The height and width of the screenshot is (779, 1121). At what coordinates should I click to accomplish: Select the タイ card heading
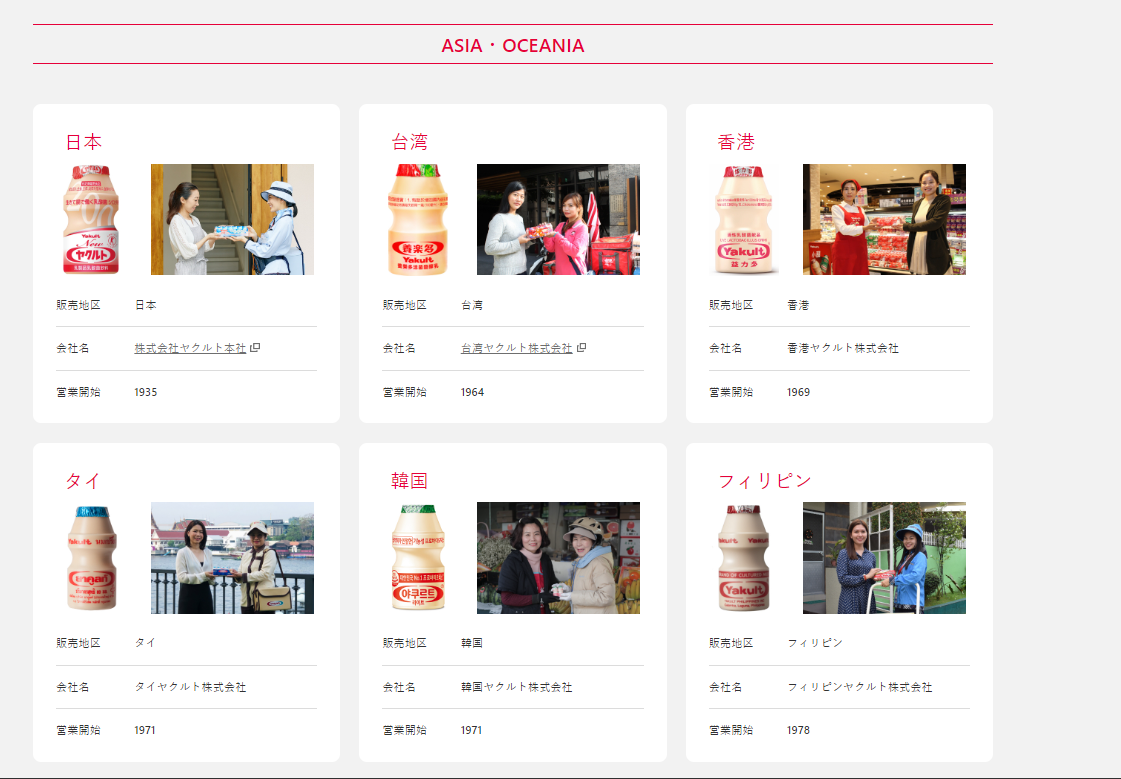tap(83, 480)
